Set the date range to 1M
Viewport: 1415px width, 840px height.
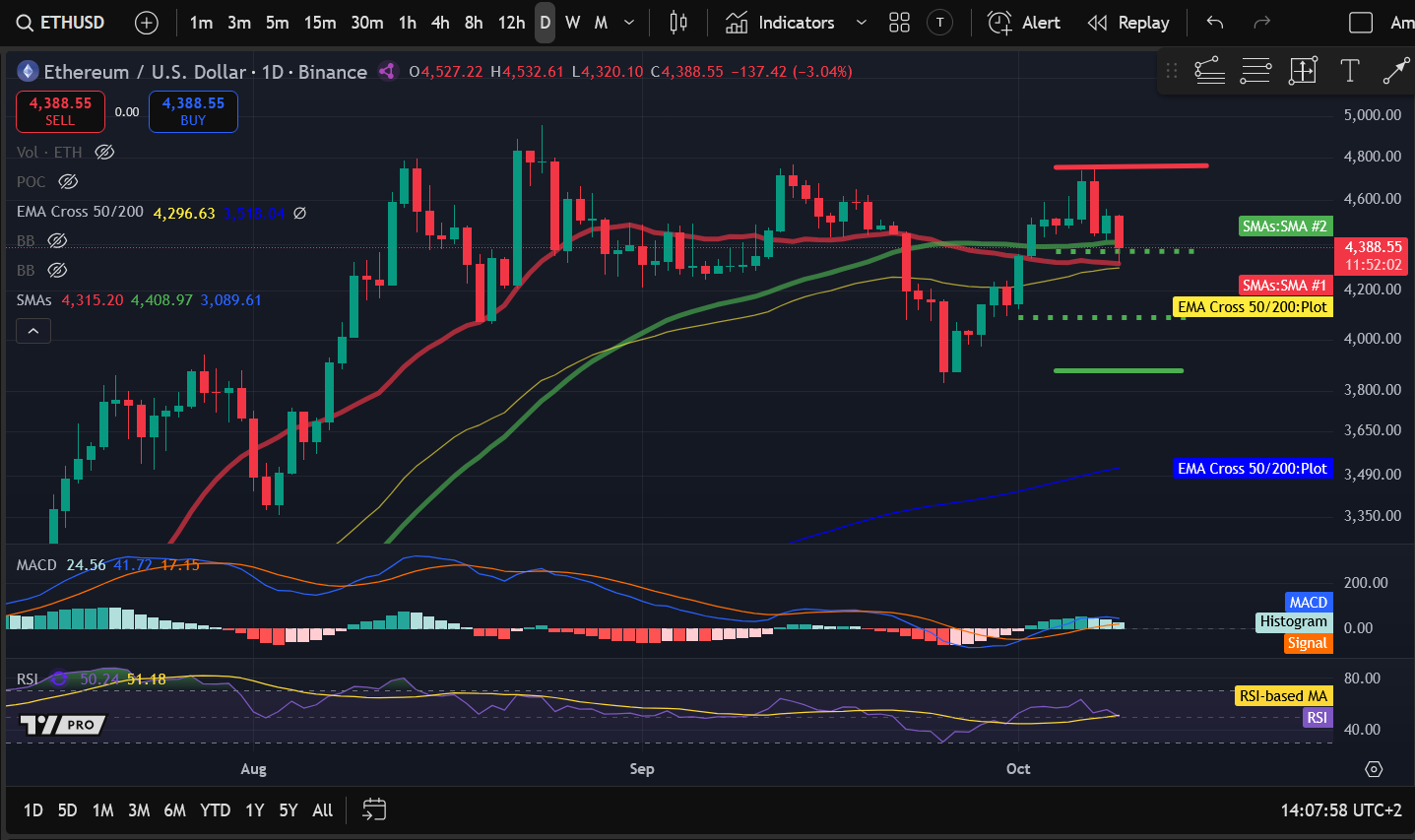tap(102, 810)
